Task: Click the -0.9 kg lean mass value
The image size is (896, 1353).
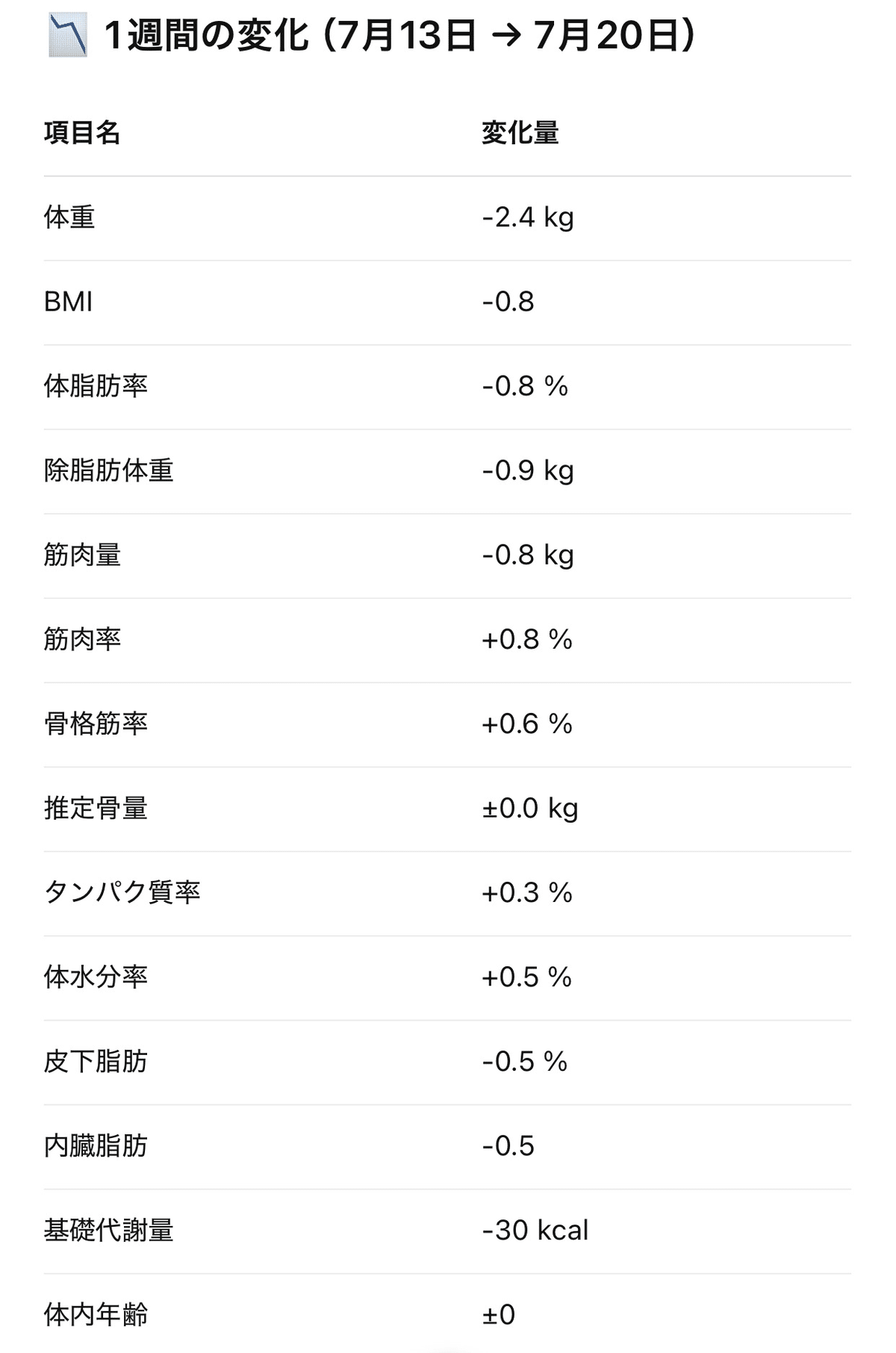Action: (527, 470)
